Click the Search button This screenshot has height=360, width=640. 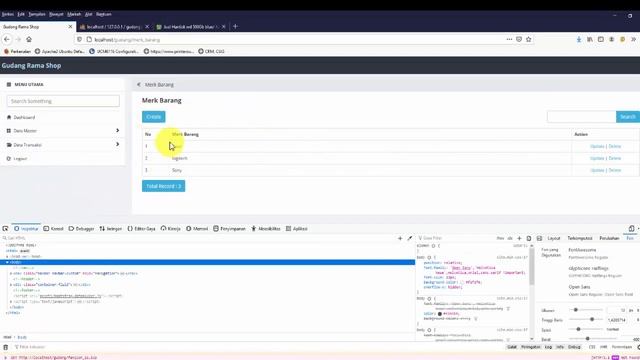click(627, 117)
